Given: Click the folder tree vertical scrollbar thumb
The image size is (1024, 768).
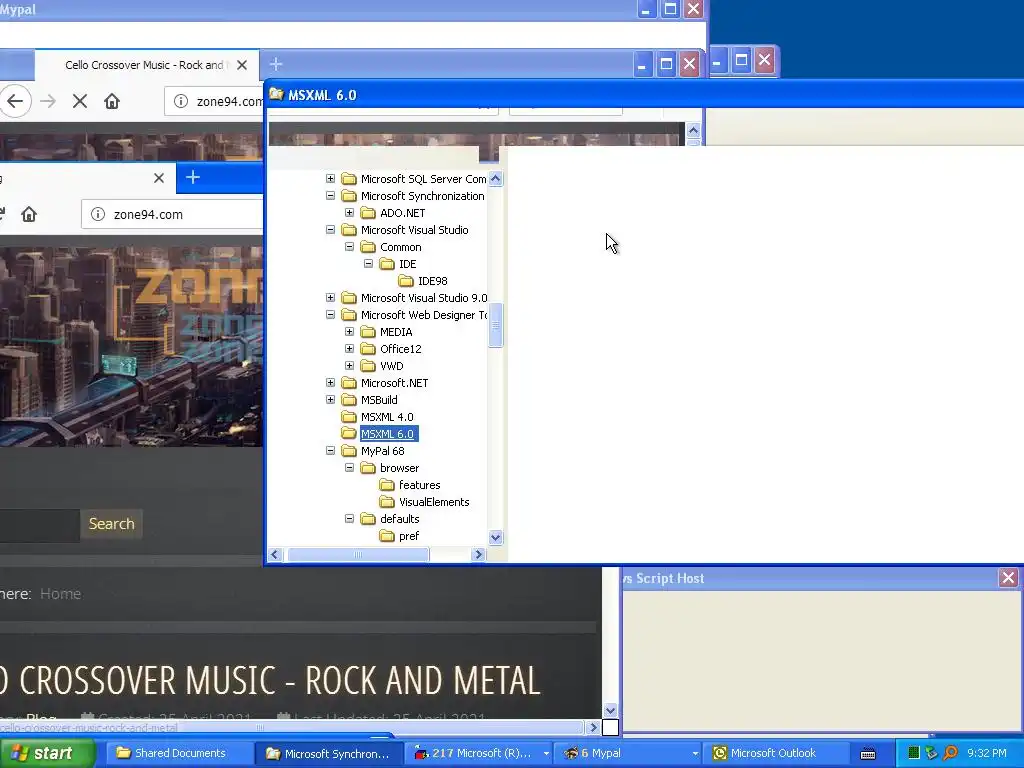Looking at the screenshot, I should pyautogui.click(x=496, y=325).
